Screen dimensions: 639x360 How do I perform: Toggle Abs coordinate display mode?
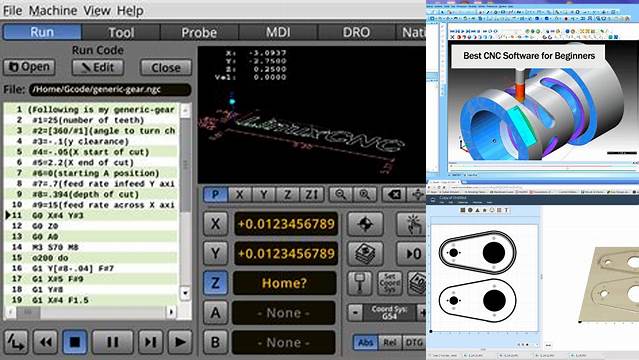[366, 342]
